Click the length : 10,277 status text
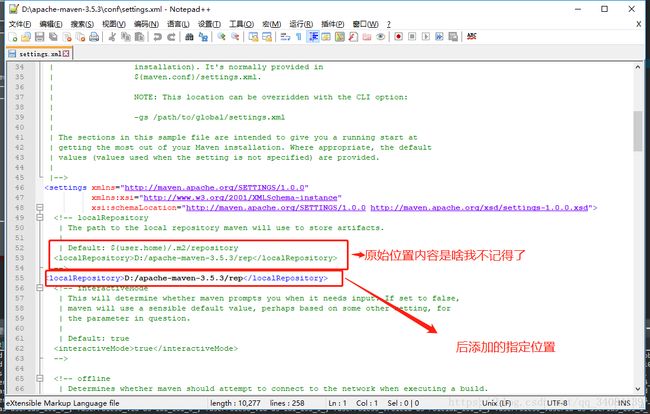Screen dimensions: 650x414 click(x=235, y=403)
